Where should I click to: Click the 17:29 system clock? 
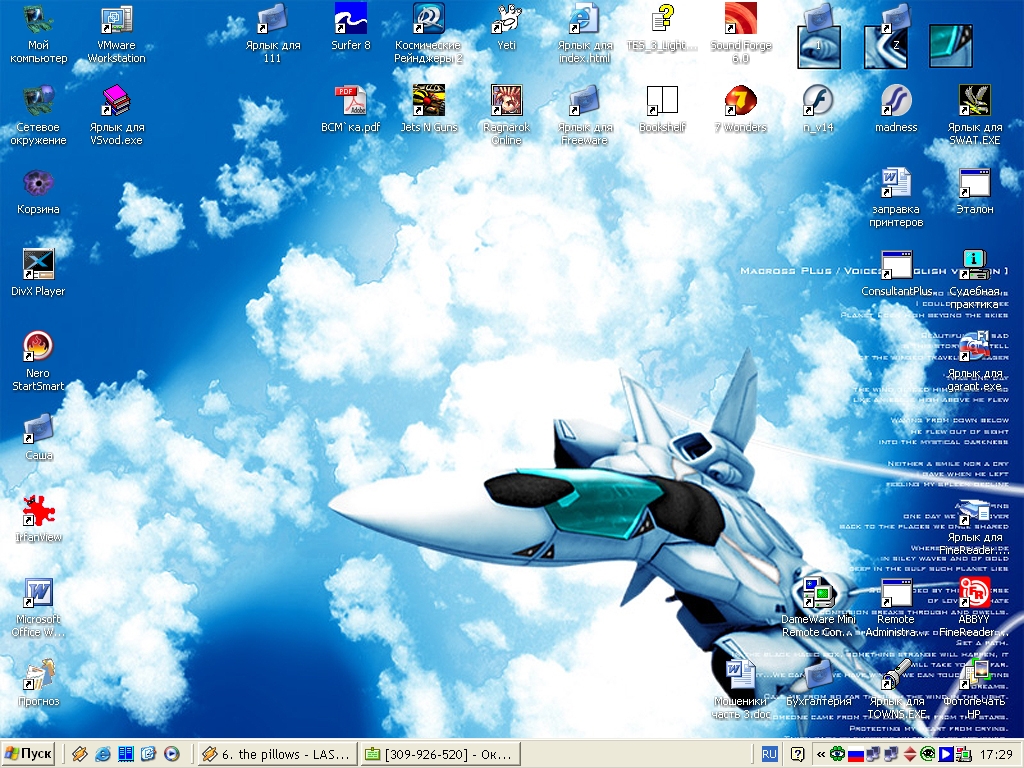995,754
